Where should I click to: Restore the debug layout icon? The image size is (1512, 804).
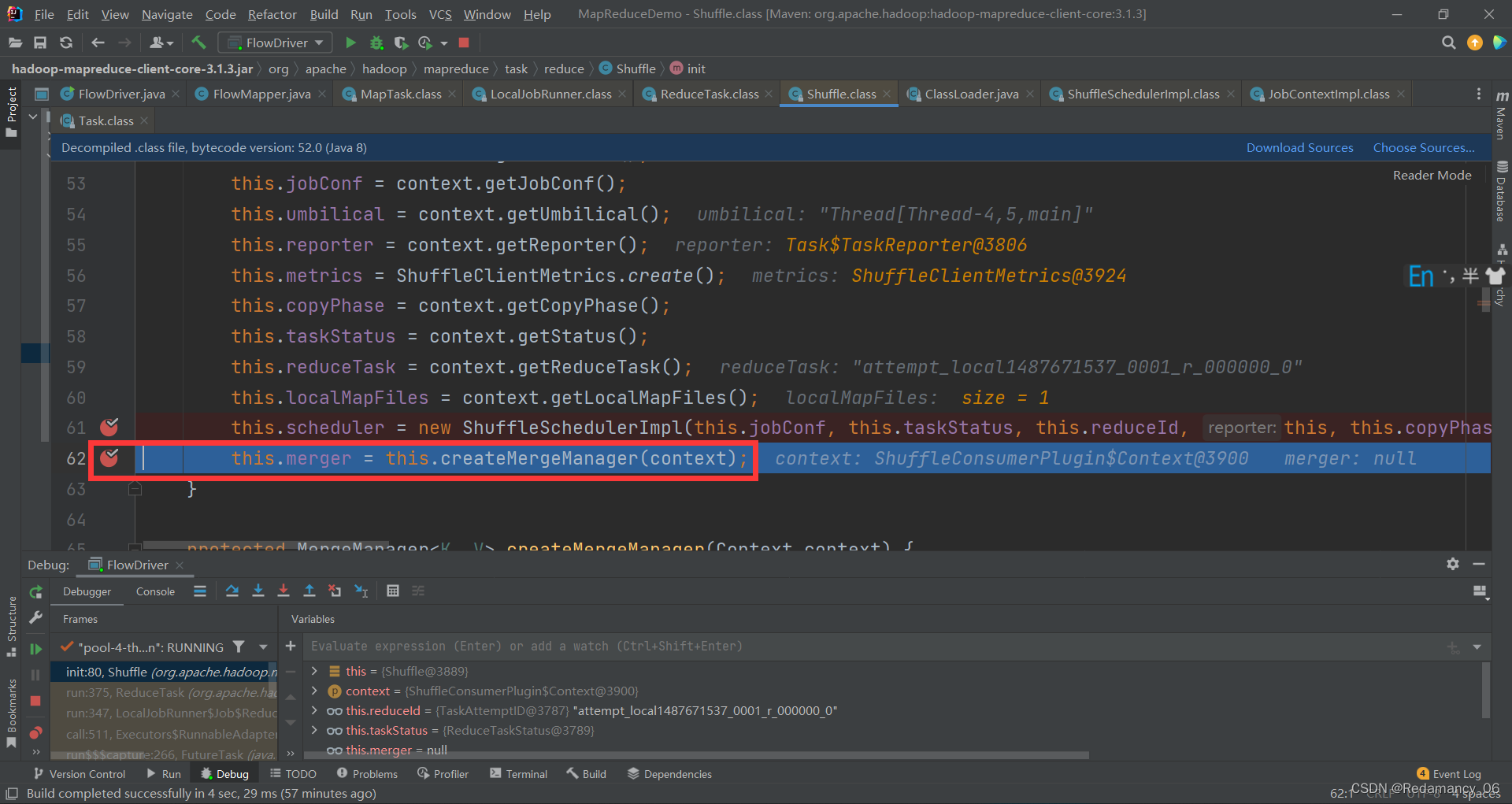pos(1480,591)
